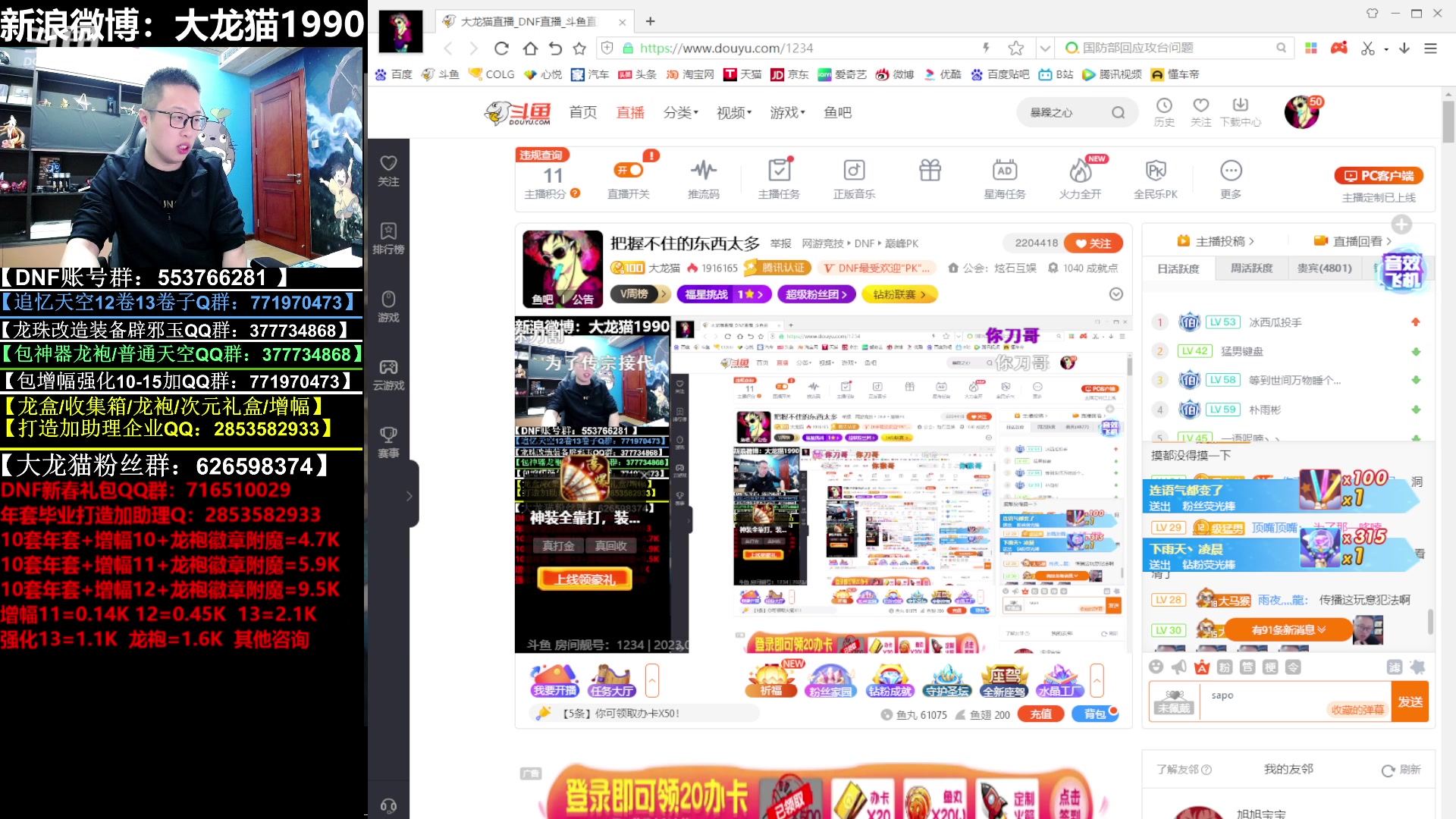The height and width of the screenshot is (819, 1456).
Task: Expand the 分类 dropdown in the nav bar
Action: (681, 112)
